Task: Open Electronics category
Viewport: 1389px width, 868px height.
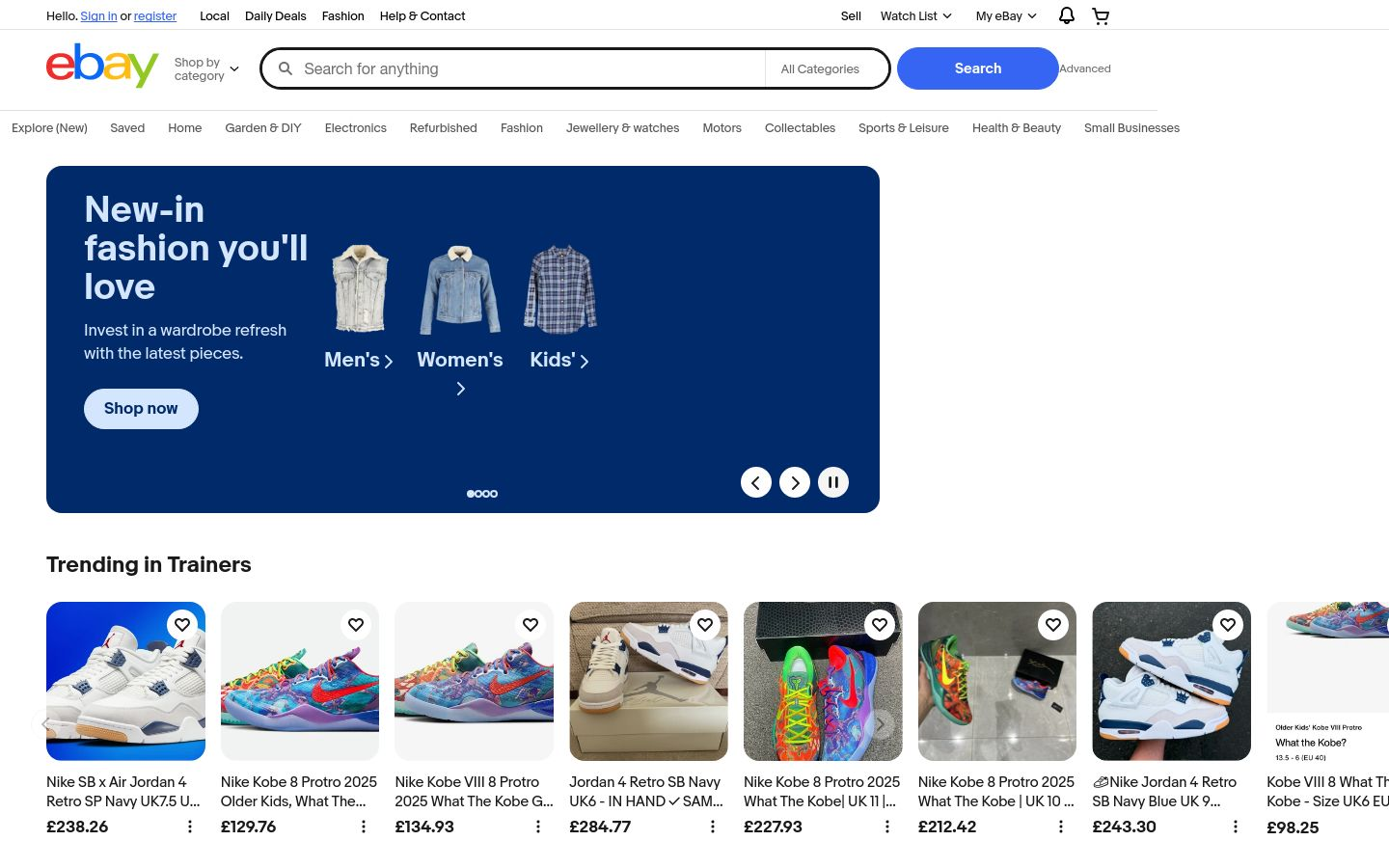Action: [356, 128]
